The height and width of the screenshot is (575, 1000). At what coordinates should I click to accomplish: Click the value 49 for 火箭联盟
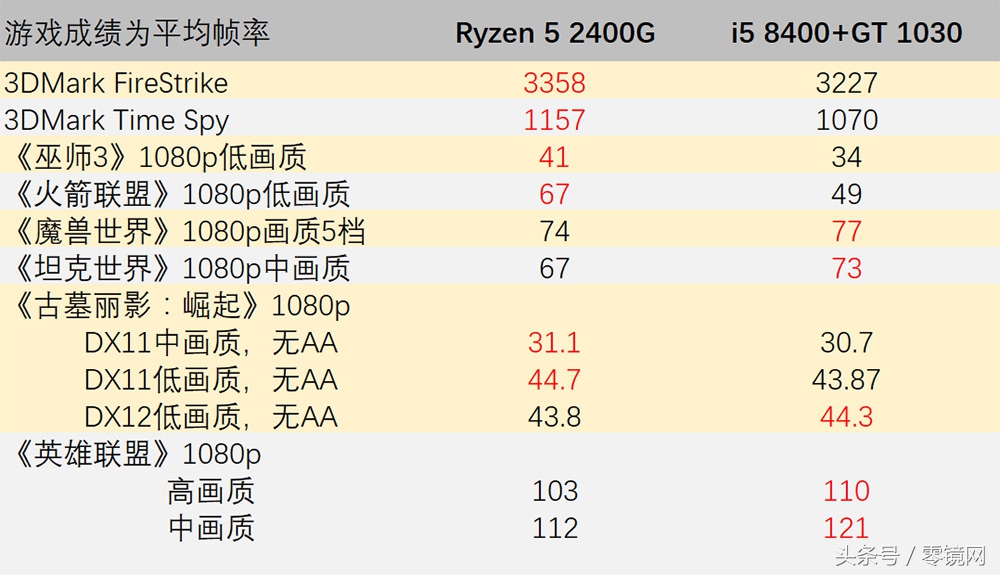846,194
